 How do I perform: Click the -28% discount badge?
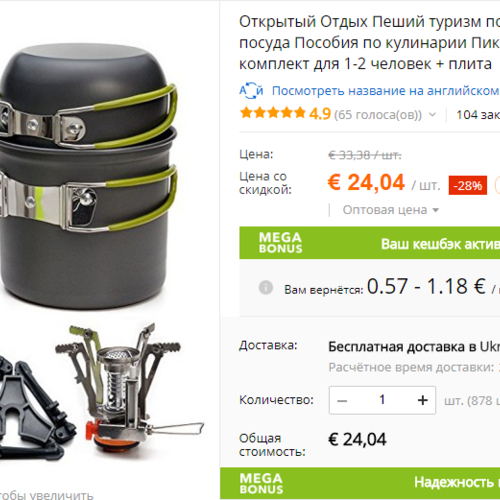tap(468, 185)
